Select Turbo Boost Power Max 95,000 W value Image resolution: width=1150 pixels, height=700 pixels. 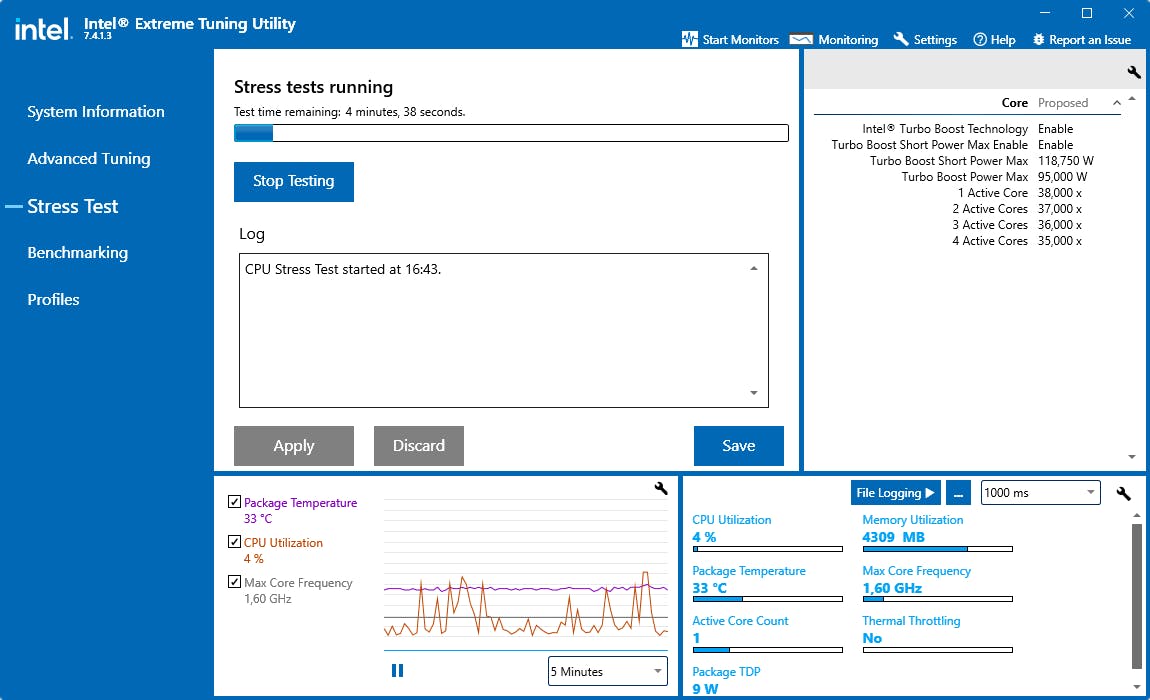tap(1063, 177)
